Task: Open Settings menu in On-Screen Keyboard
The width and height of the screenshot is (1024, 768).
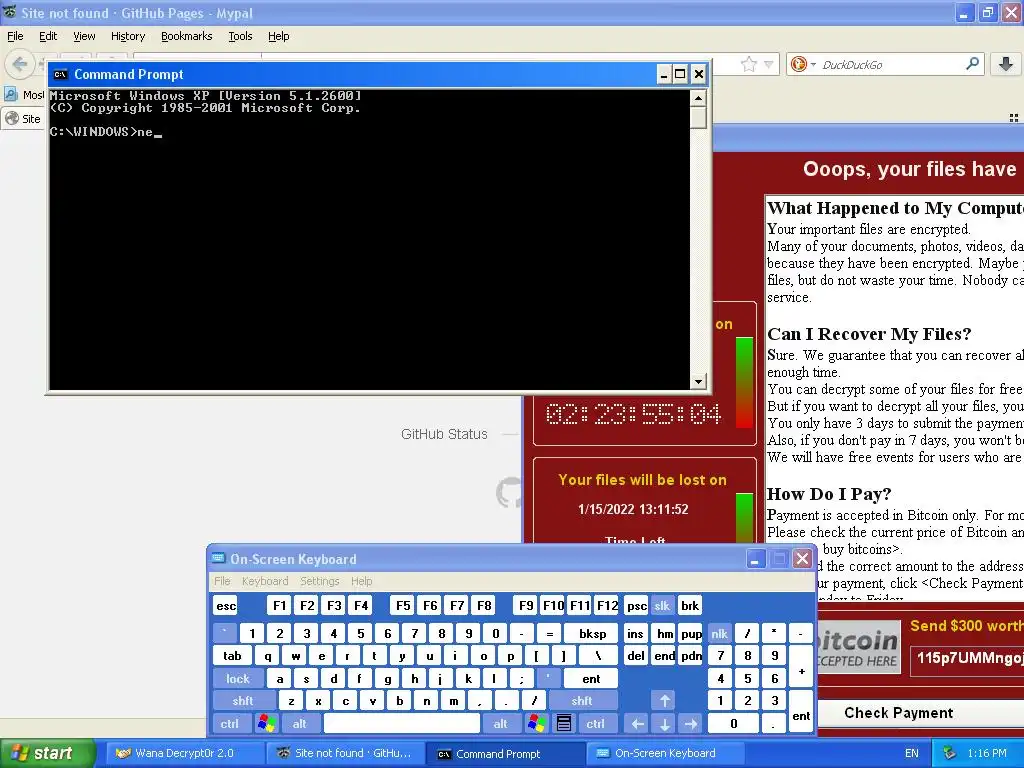Action: click(x=319, y=581)
